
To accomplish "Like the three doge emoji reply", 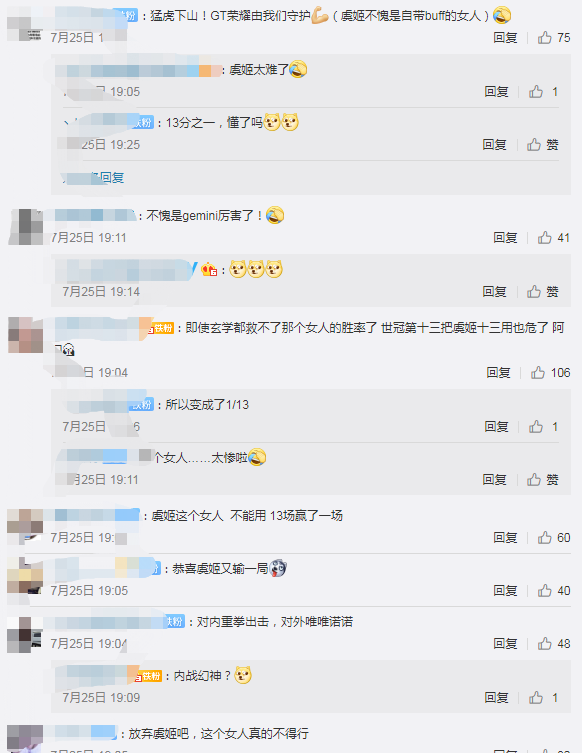I will point(542,291).
